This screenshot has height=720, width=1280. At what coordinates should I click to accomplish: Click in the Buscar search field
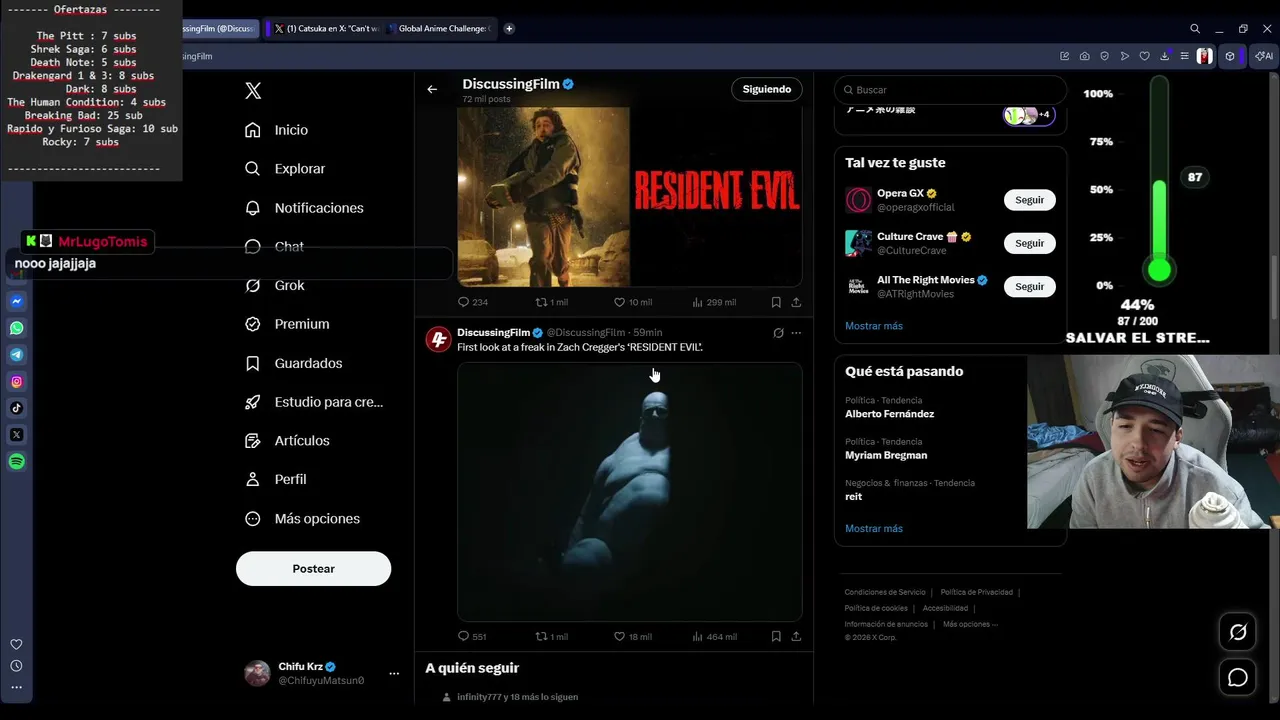pyautogui.click(x=950, y=90)
